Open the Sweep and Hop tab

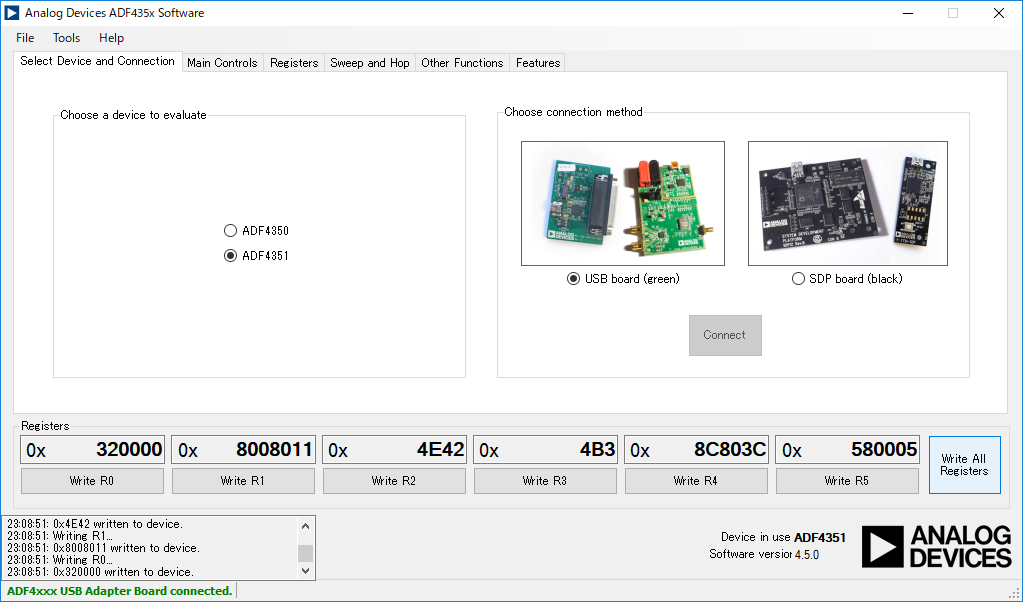click(370, 63)
